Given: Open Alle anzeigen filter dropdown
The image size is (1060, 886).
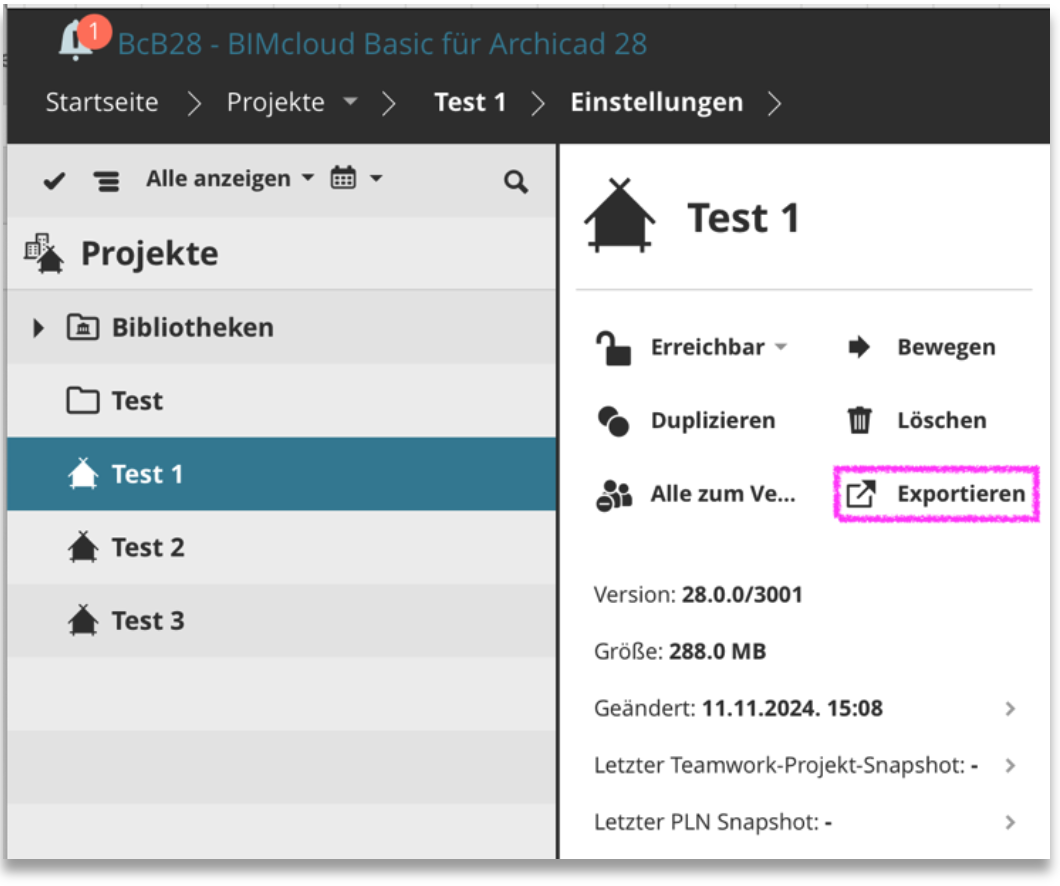Looking at the screenshot, I should (230, 178).
